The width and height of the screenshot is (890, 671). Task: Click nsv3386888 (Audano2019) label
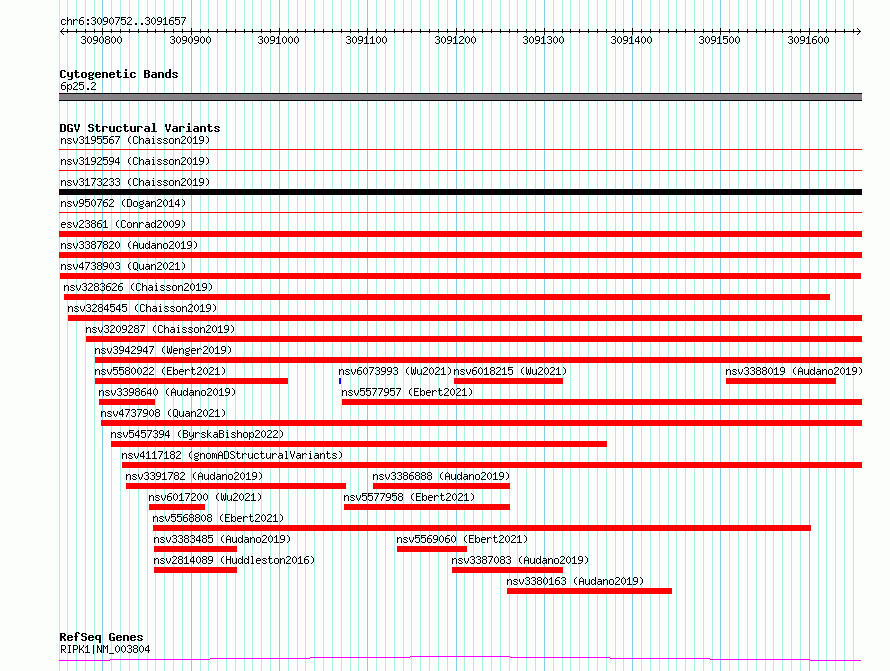point(441,476)
